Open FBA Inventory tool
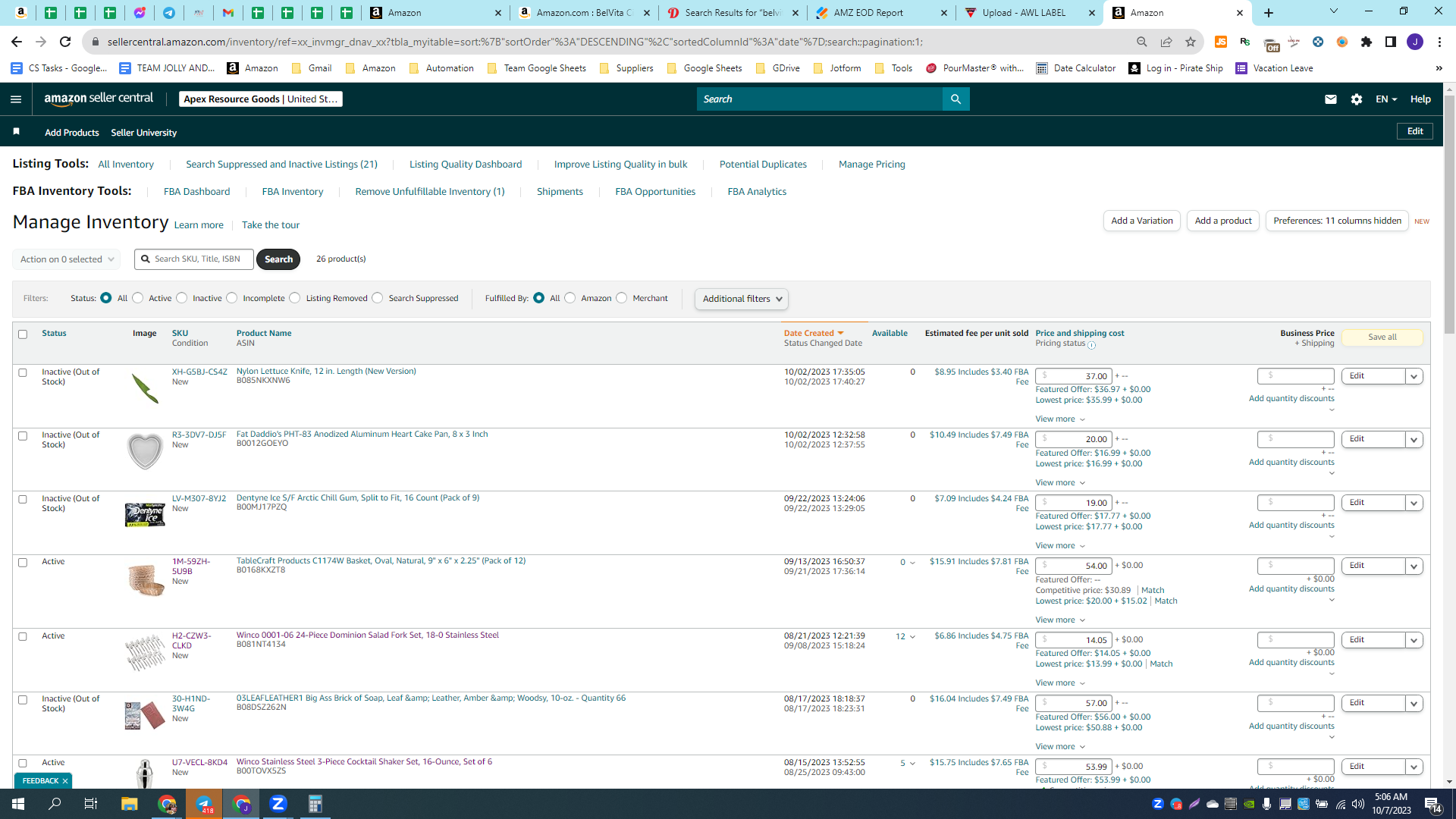The image size is (1456, 819). [x=293, y=192]
